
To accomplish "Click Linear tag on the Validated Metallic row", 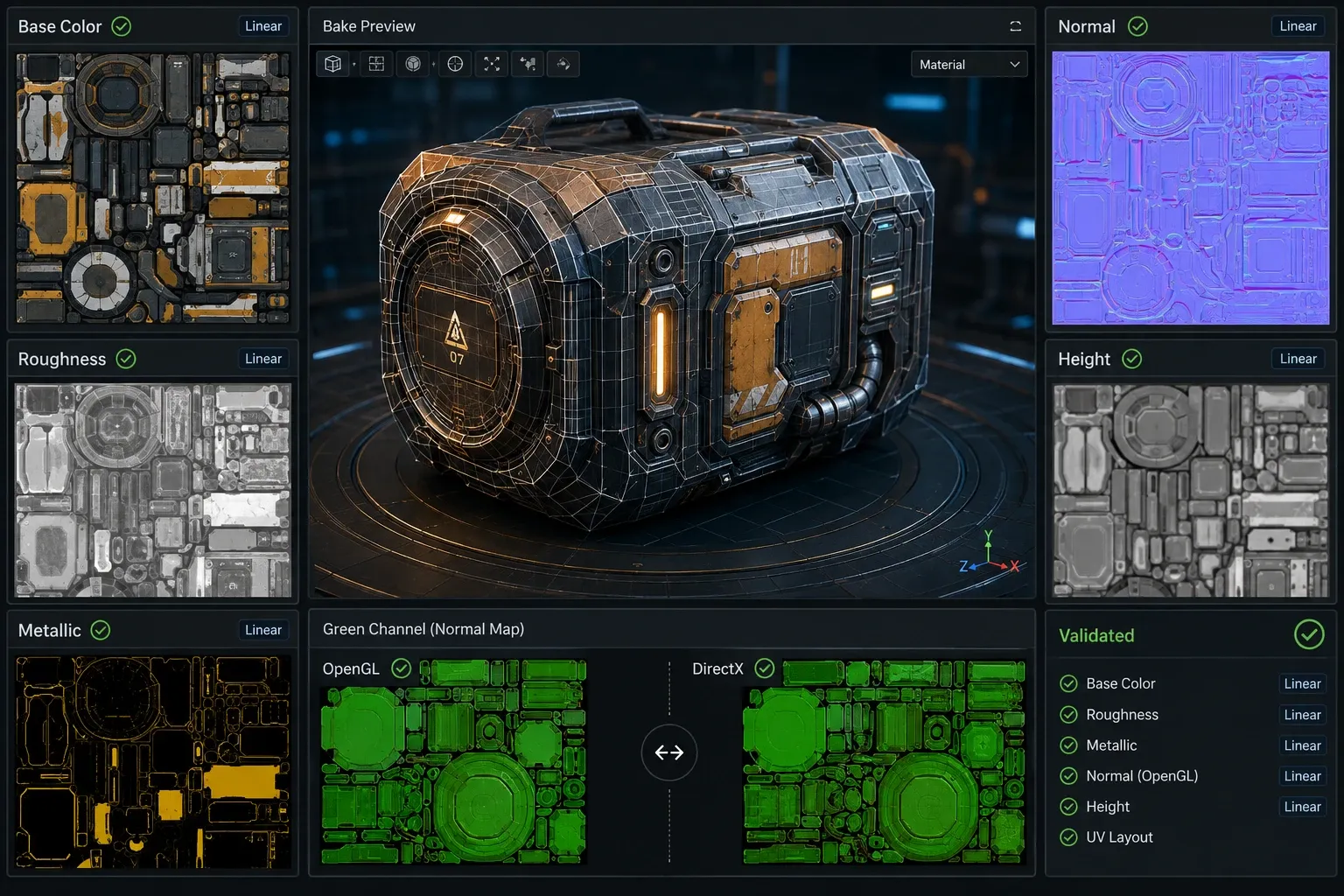I will pyautogui.click(x=1302, y=745).
